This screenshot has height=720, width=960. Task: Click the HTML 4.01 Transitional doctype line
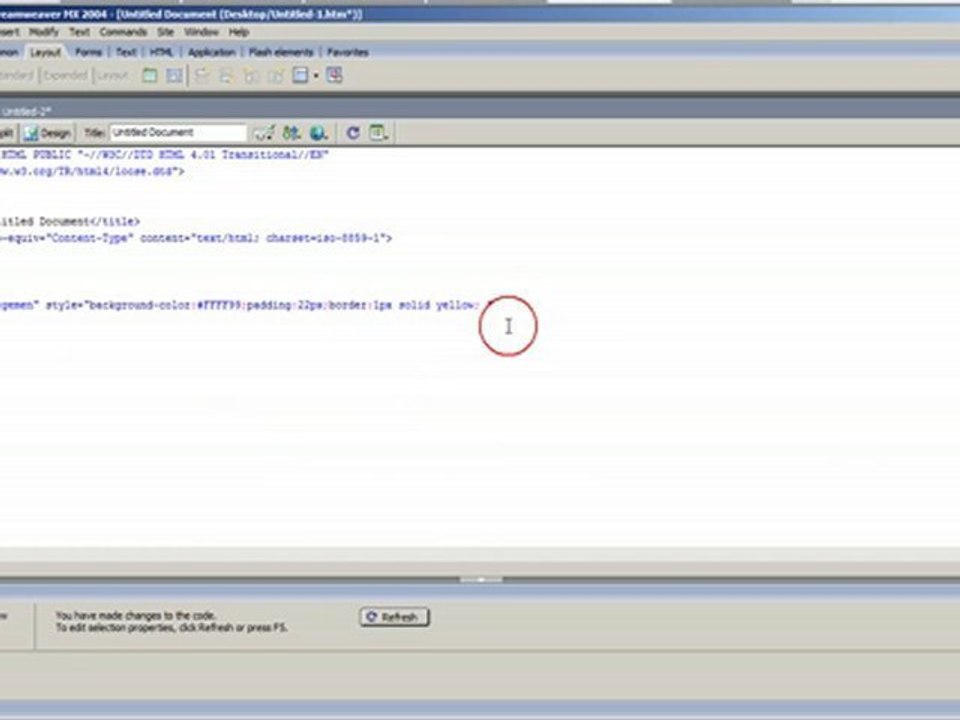pos(165,155)
